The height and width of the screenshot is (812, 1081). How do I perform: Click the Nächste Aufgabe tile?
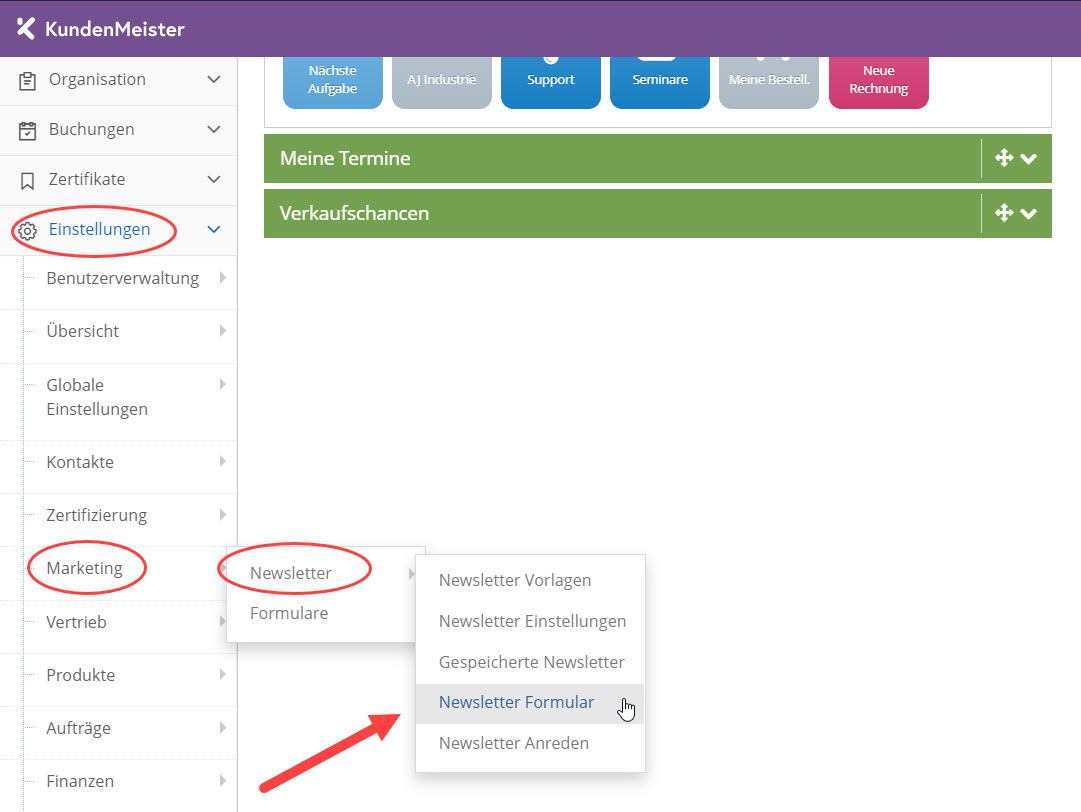click(332, 83)
